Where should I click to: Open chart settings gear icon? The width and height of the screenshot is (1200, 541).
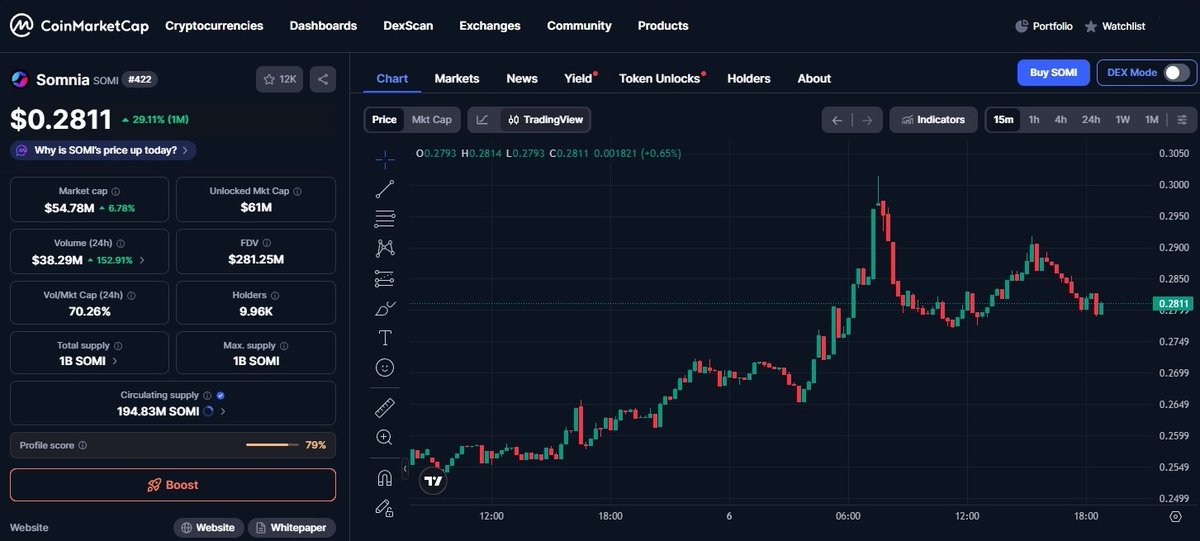[x=1175, y=516]
